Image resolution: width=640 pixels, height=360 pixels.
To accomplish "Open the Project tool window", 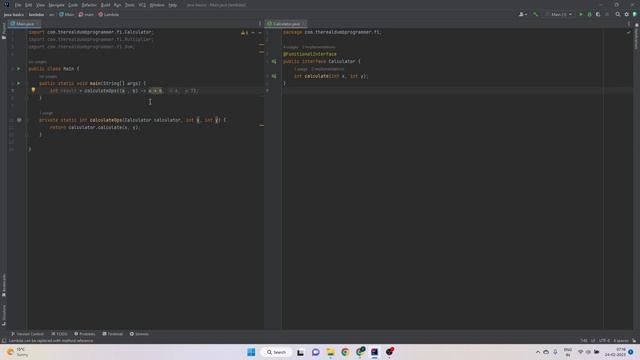I will (x=4, y=31).
